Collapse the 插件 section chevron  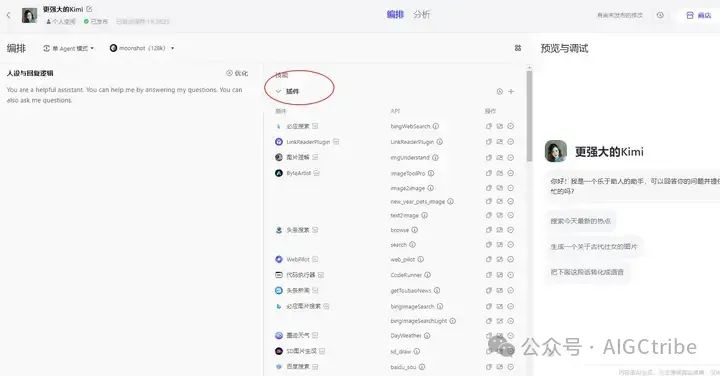[278, 91]
